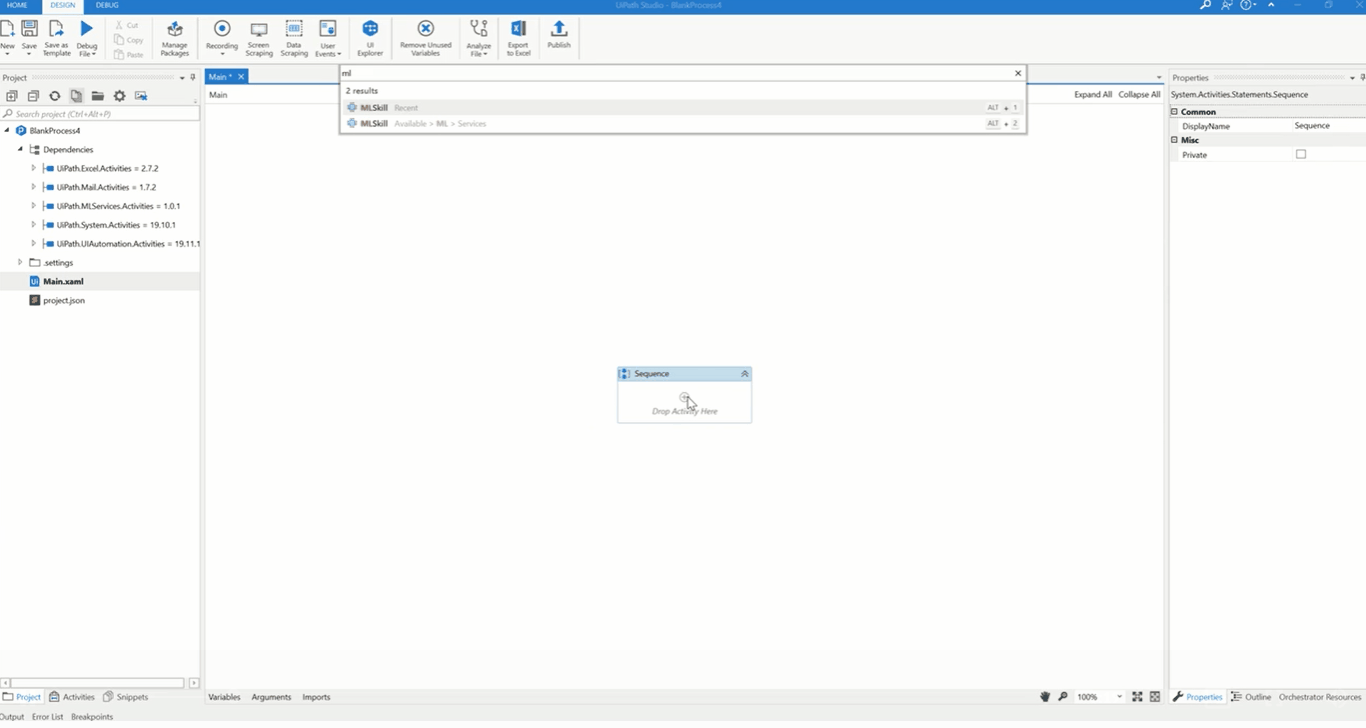Click Publish in ribbon
1366x728 pixels.
559,35
